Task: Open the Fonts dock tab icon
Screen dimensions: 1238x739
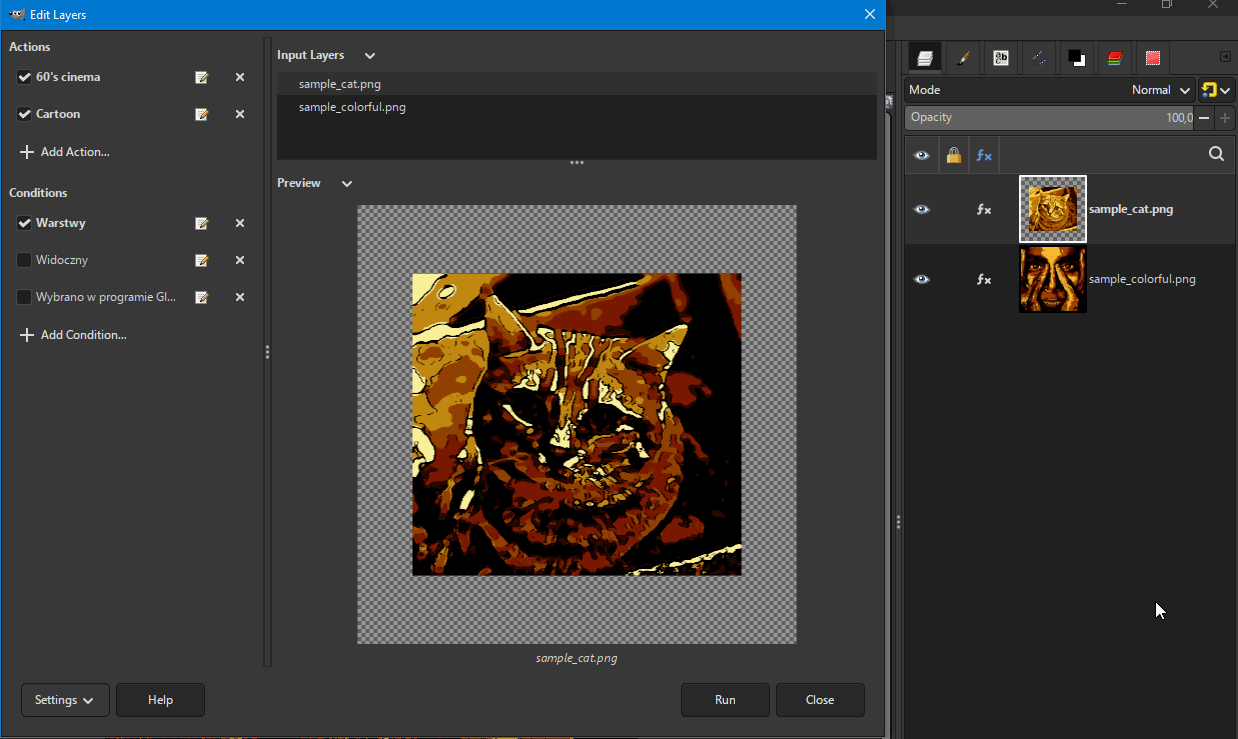Action: pos(1001,58)
